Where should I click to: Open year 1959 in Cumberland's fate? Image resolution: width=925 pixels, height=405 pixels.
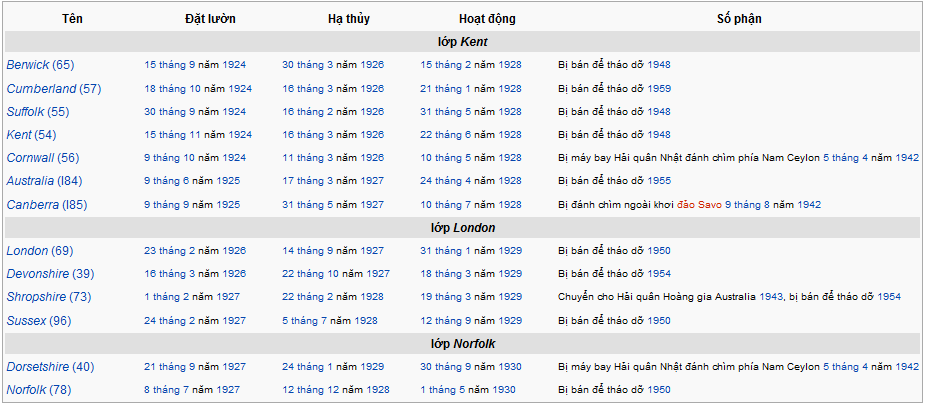(659, 89)
